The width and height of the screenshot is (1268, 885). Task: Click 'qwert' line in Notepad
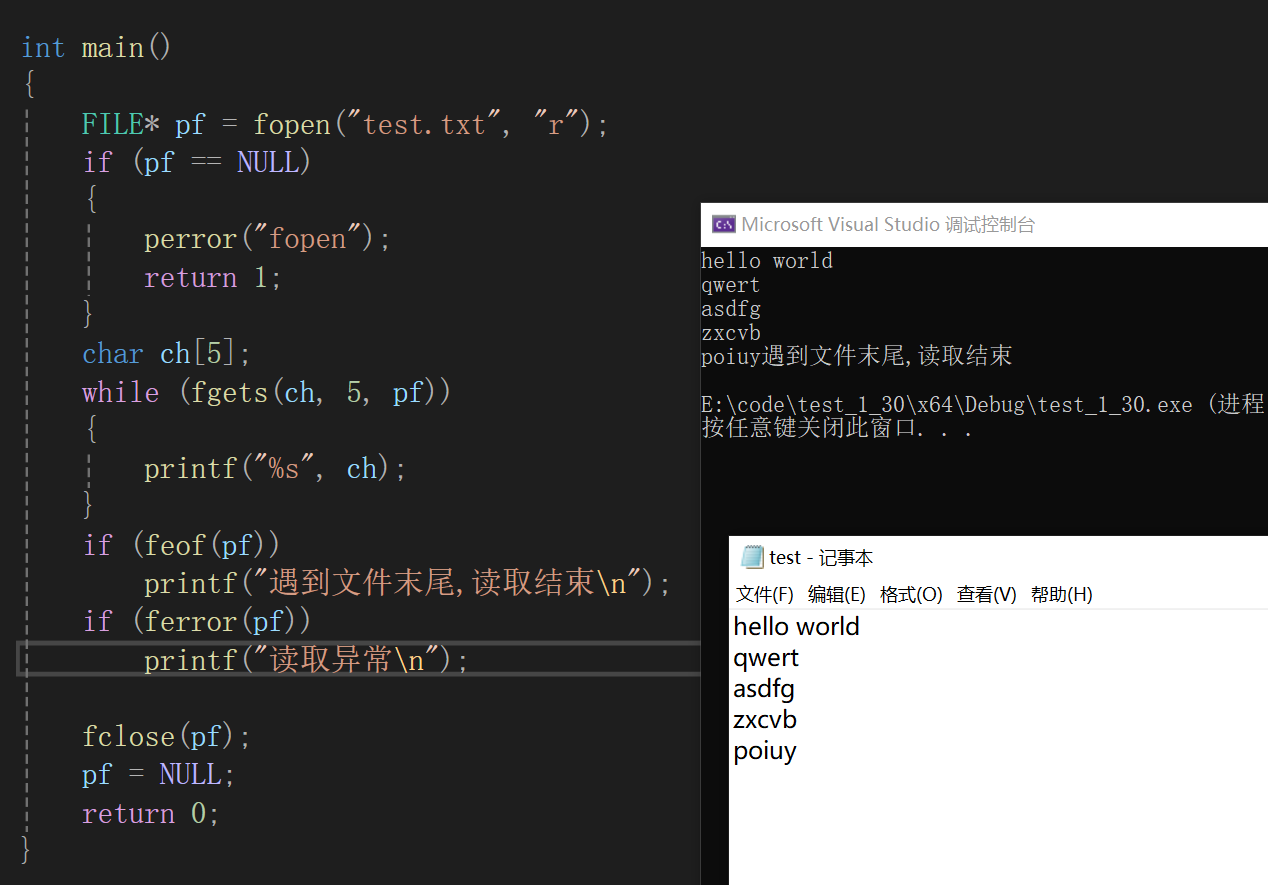766,658
